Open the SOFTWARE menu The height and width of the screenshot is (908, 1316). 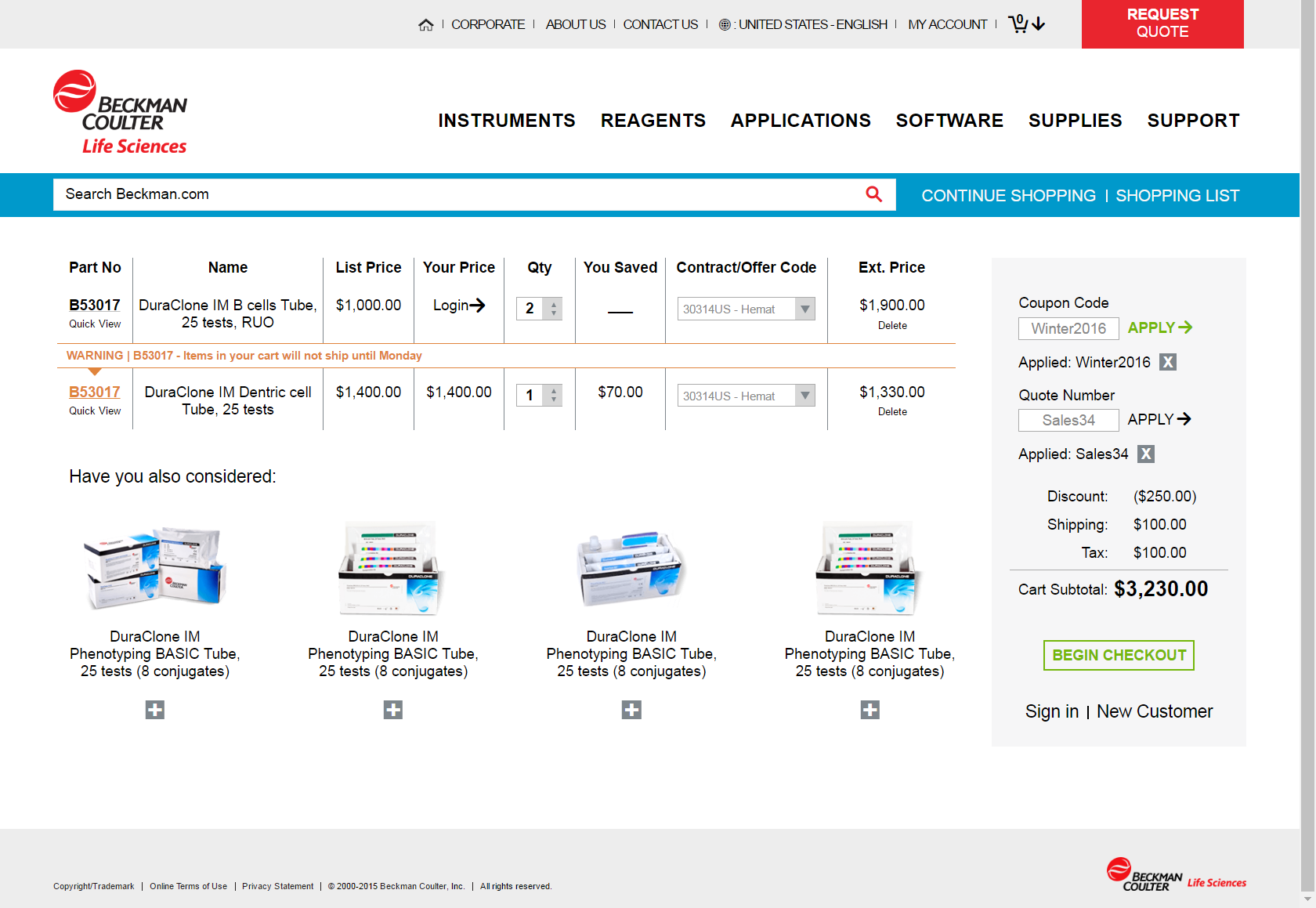point(949,121)
